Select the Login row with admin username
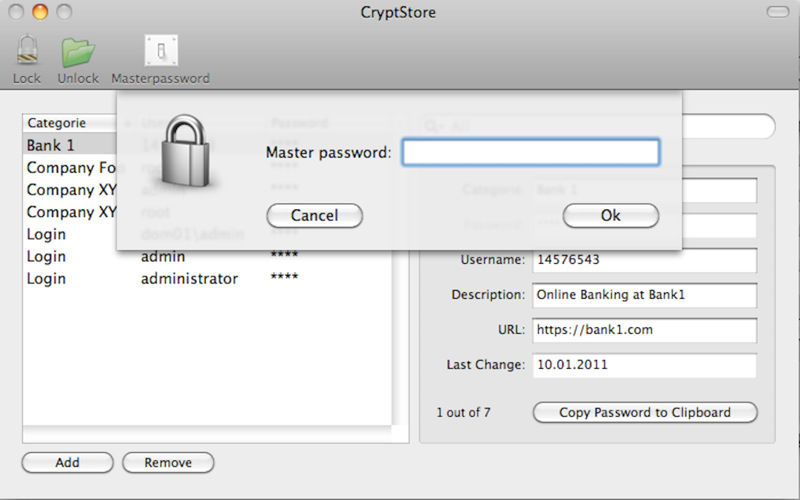Viewport: 800px width, 500px height. pos(207,256)
